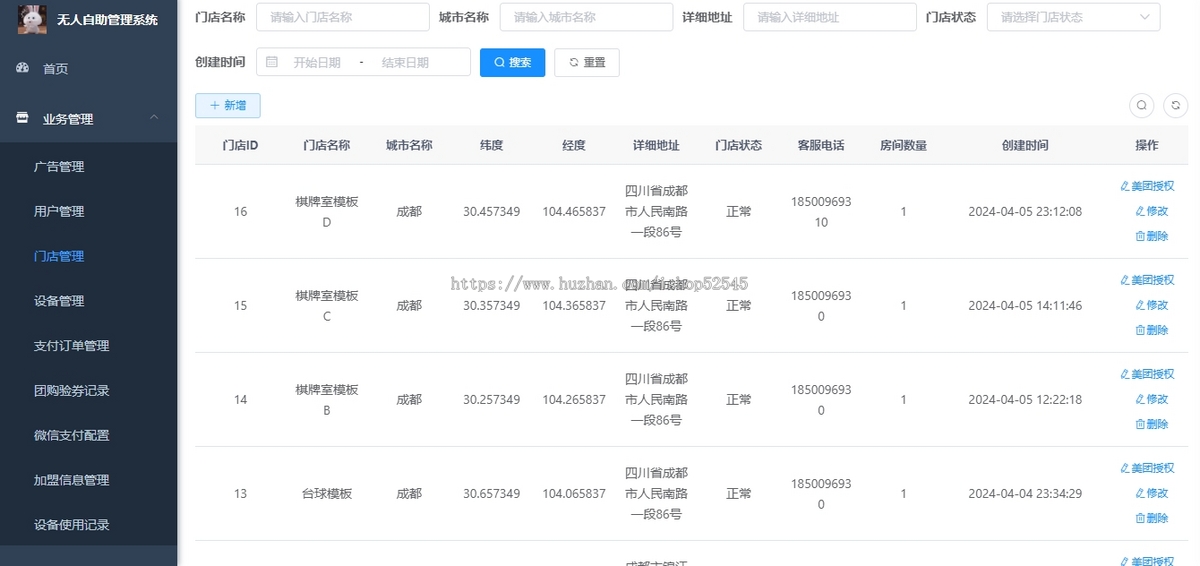
Task: Click the 门店ID column header
Action: click(x=240, y=145)
